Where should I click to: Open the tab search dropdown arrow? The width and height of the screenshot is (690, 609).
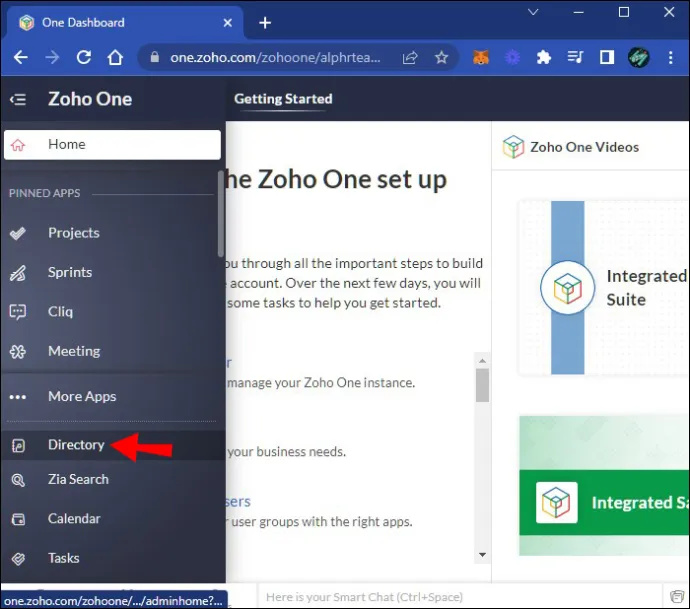tap(533, 12)
